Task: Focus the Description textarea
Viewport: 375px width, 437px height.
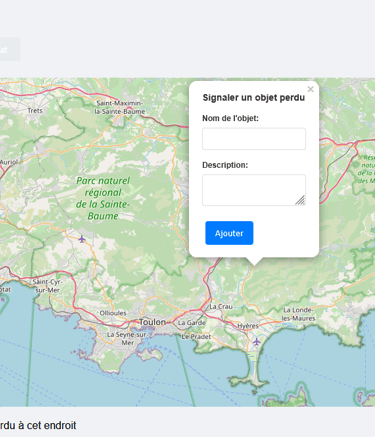Action: [254, 190]
